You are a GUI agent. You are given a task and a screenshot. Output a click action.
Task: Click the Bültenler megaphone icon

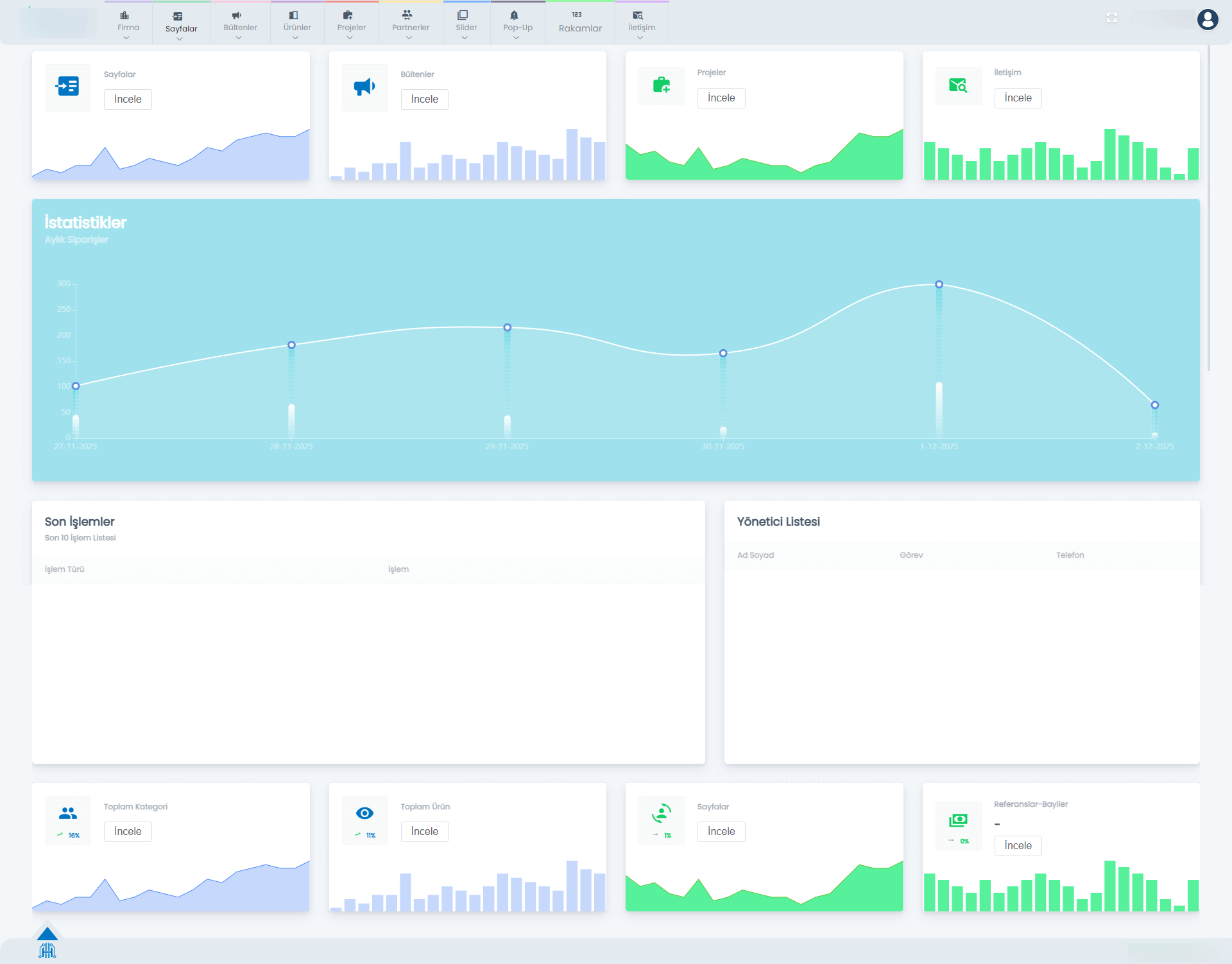(364, 87)
